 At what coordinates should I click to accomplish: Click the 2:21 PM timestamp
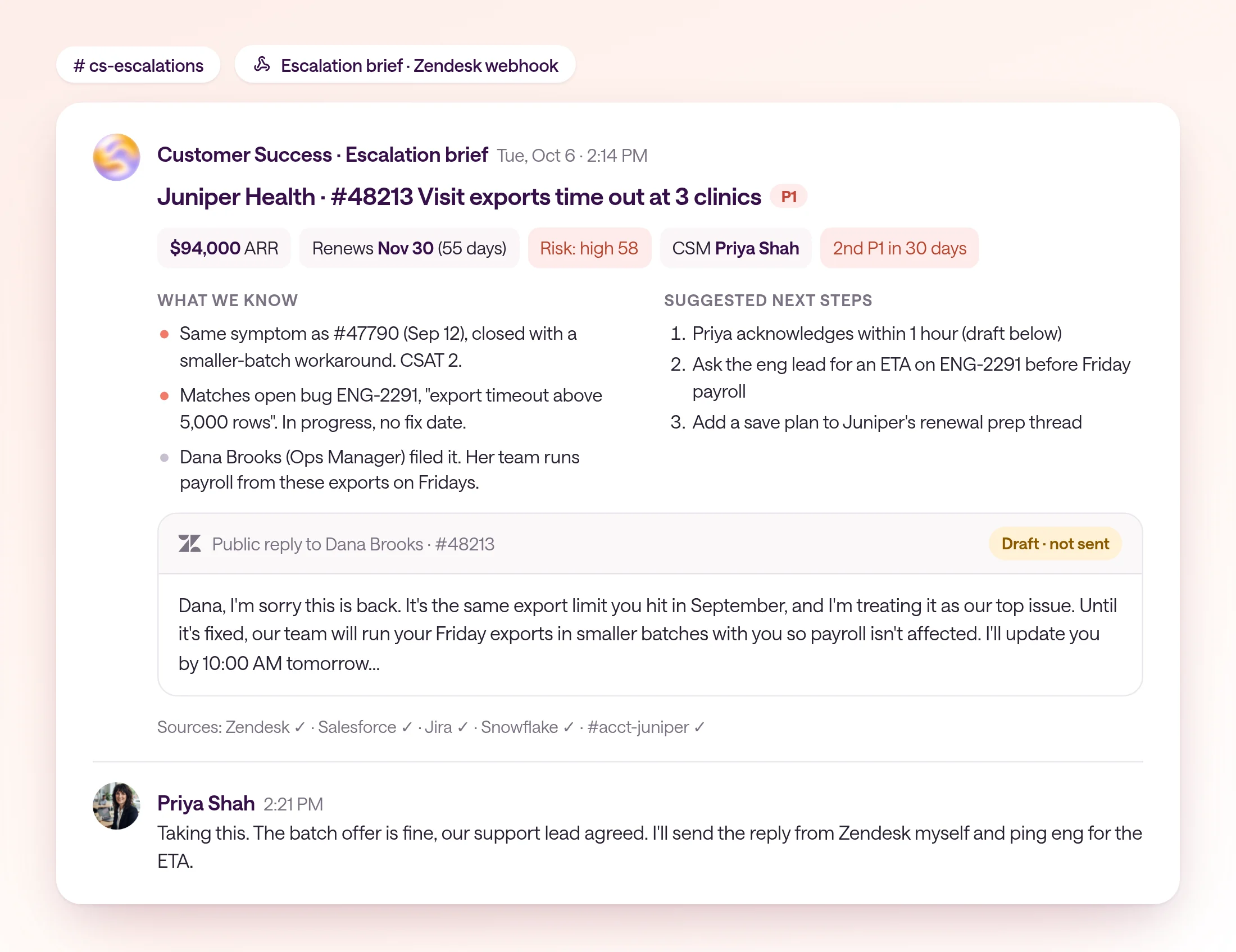[293, 804]
